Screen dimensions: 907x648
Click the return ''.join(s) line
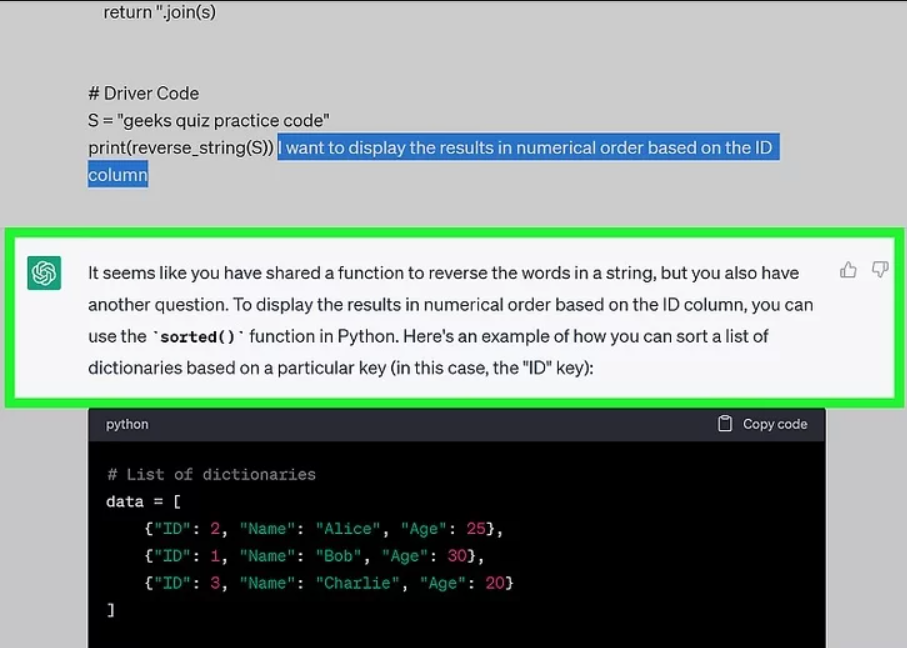click(159, 13)
